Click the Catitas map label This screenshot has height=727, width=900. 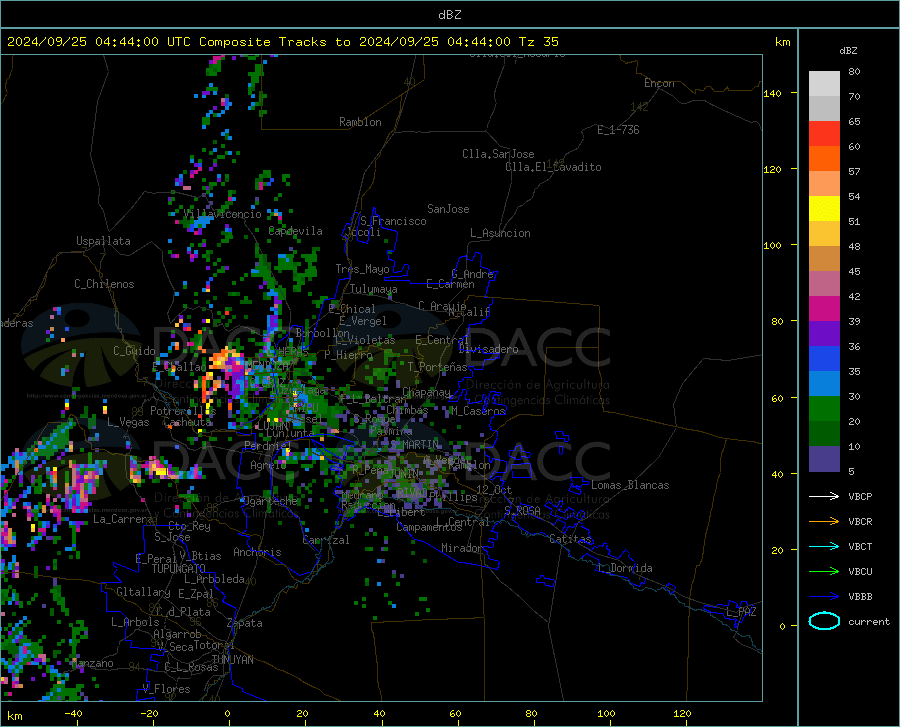570,539
